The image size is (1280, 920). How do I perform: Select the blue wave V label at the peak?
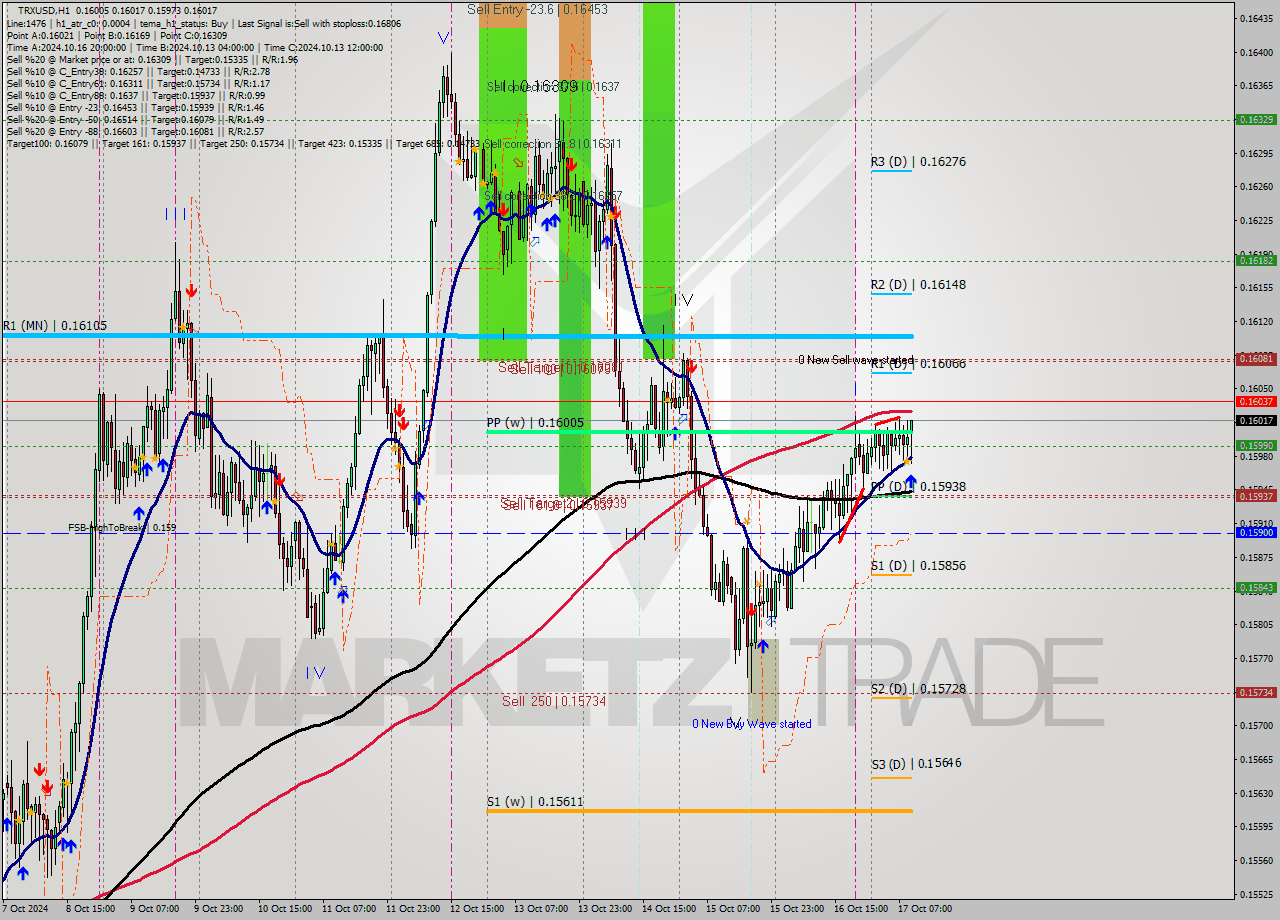pos(443,38)
